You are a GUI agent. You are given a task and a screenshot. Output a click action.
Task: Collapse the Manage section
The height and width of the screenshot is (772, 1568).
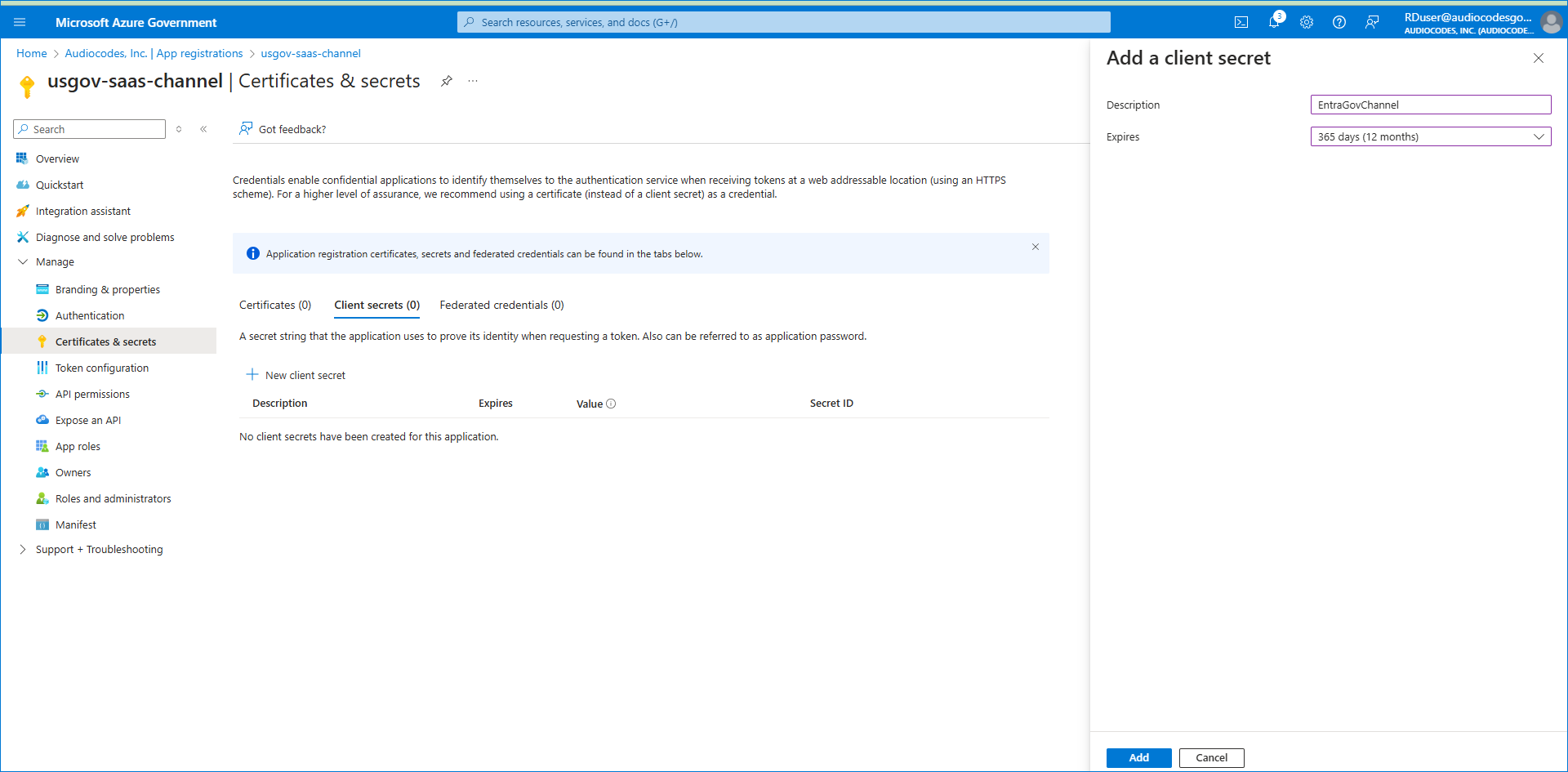click(22, 261)
